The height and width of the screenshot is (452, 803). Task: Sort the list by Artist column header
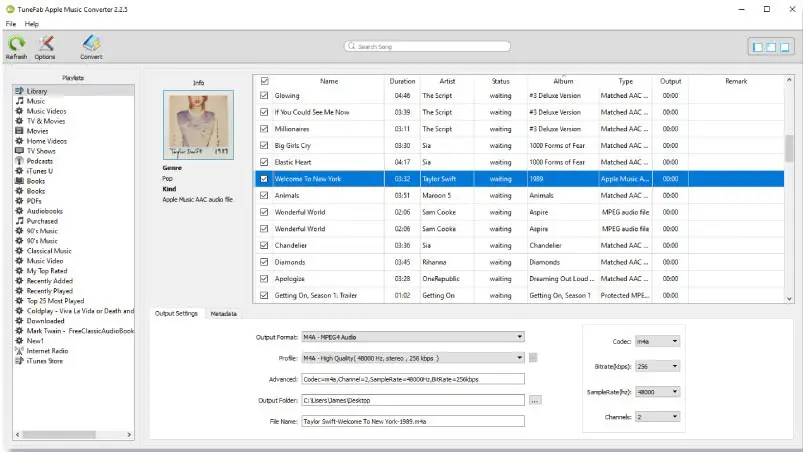click(x=447, y=81)
